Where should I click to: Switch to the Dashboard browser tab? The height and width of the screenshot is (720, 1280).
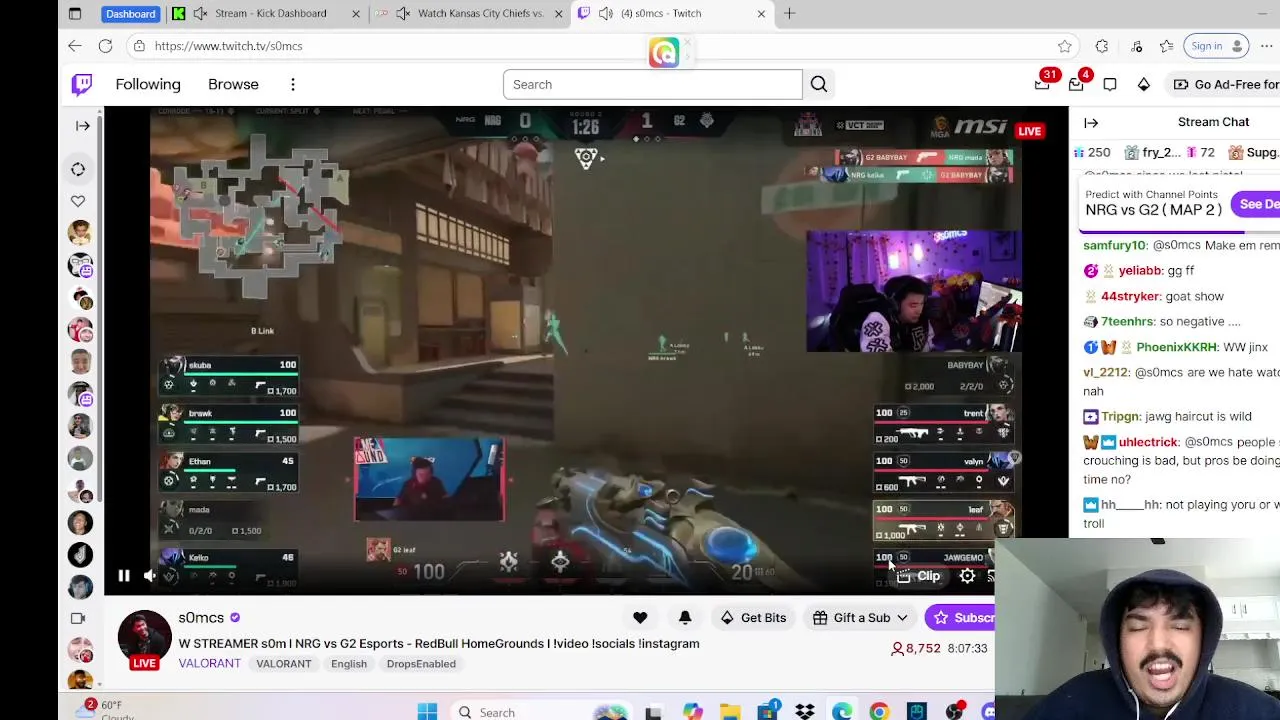tap(130, 14)
